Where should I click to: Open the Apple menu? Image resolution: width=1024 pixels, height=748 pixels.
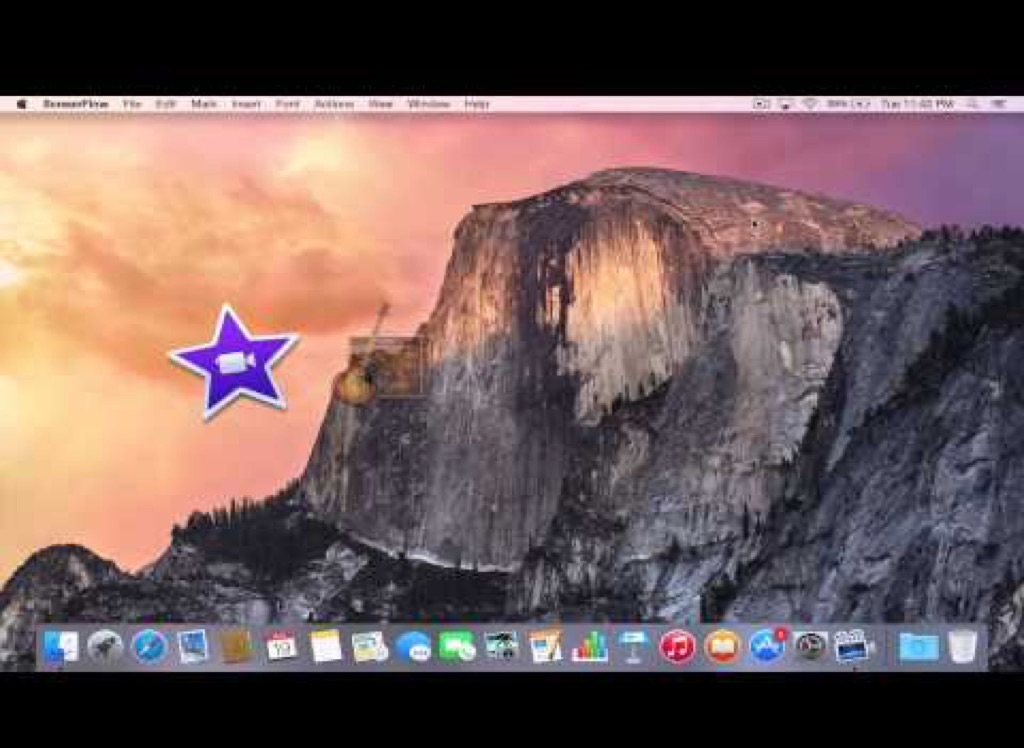22,104
